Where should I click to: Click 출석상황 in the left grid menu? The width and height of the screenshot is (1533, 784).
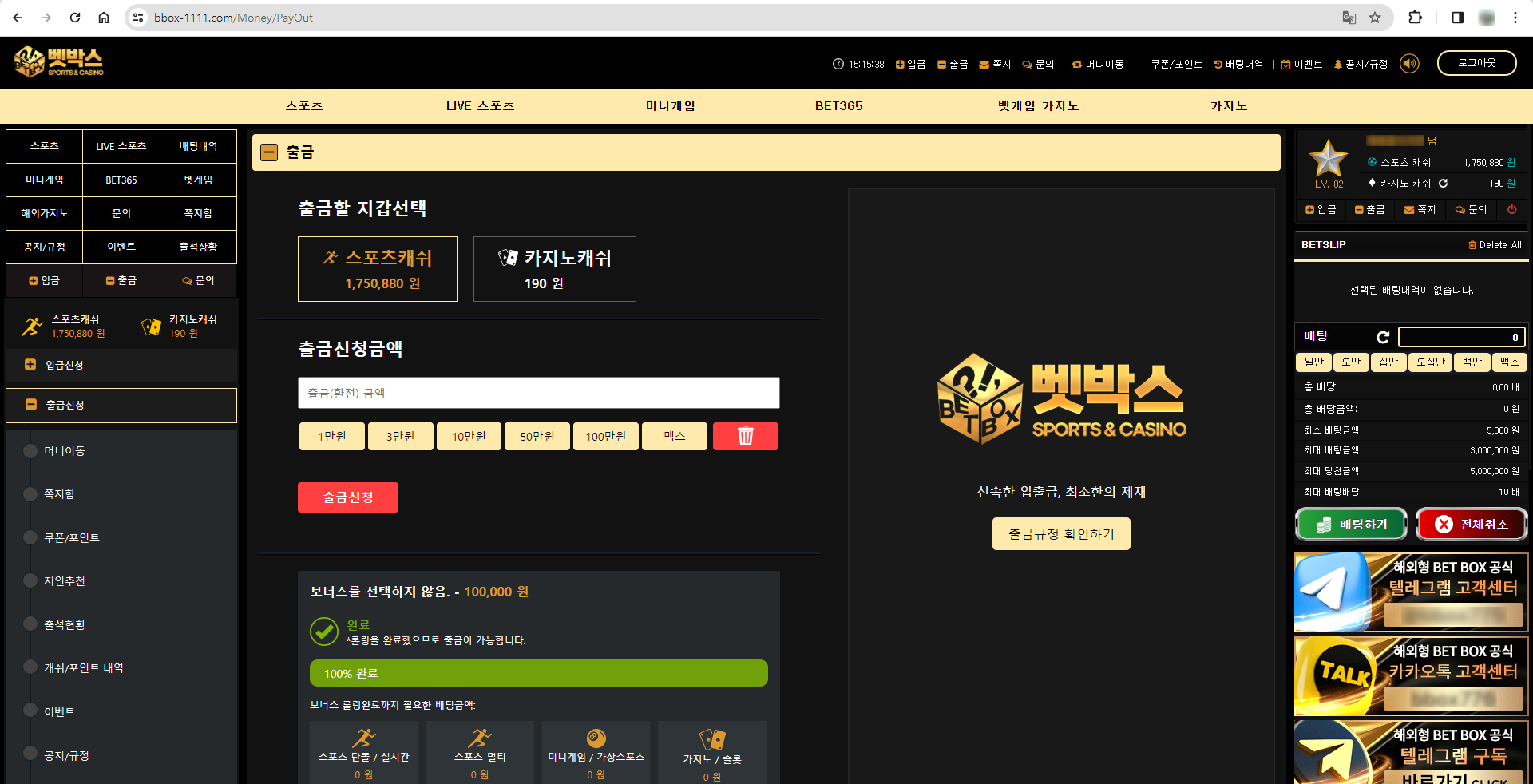pyautogui.click(x=198, y=247)
